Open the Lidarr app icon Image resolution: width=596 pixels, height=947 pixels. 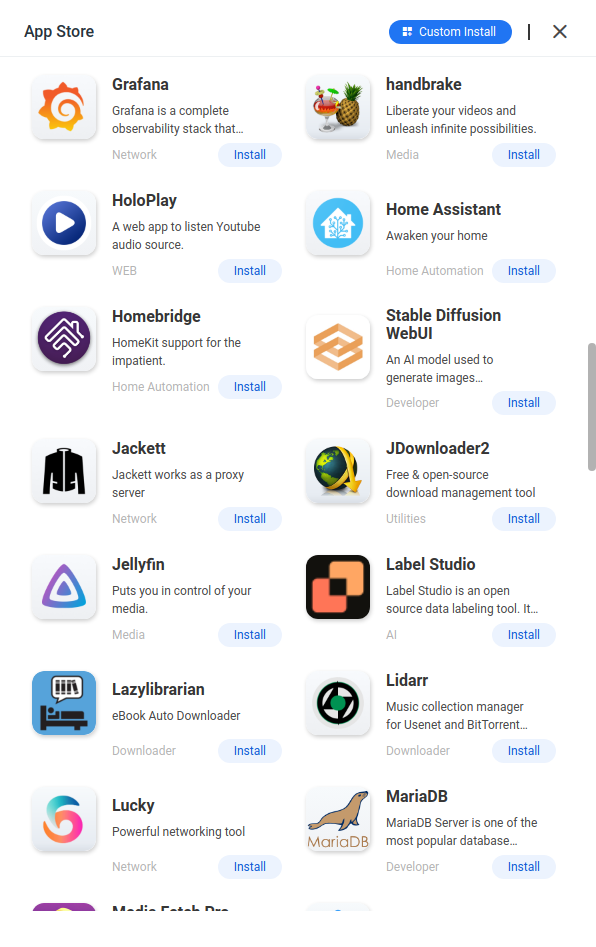click(x=338, y=703)
